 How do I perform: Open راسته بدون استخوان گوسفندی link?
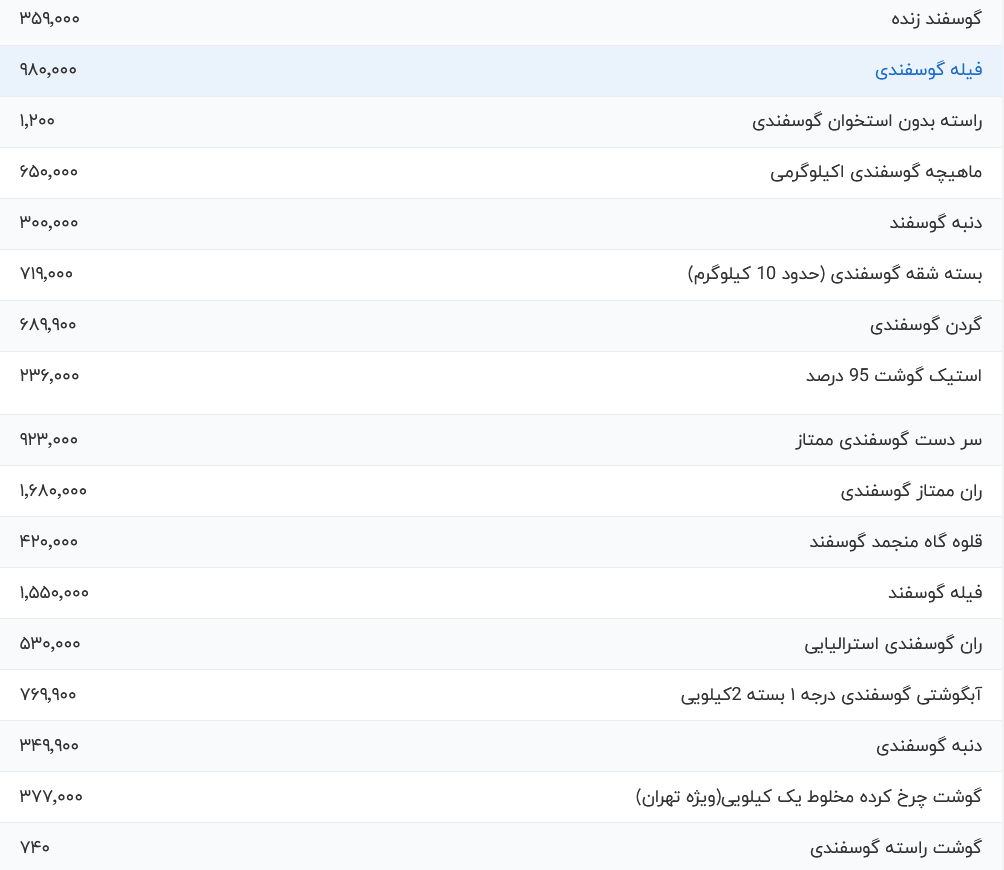(x=867, y=121)
